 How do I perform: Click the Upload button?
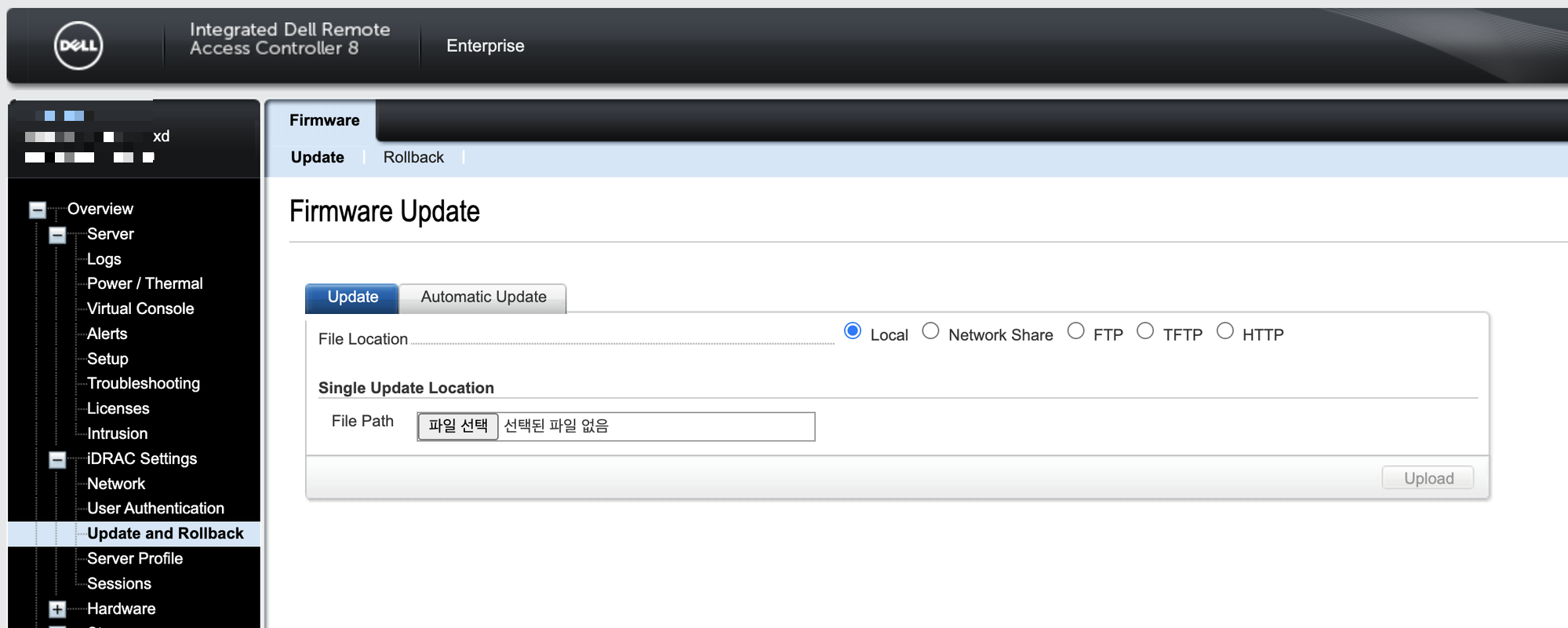pos(1428,478)
